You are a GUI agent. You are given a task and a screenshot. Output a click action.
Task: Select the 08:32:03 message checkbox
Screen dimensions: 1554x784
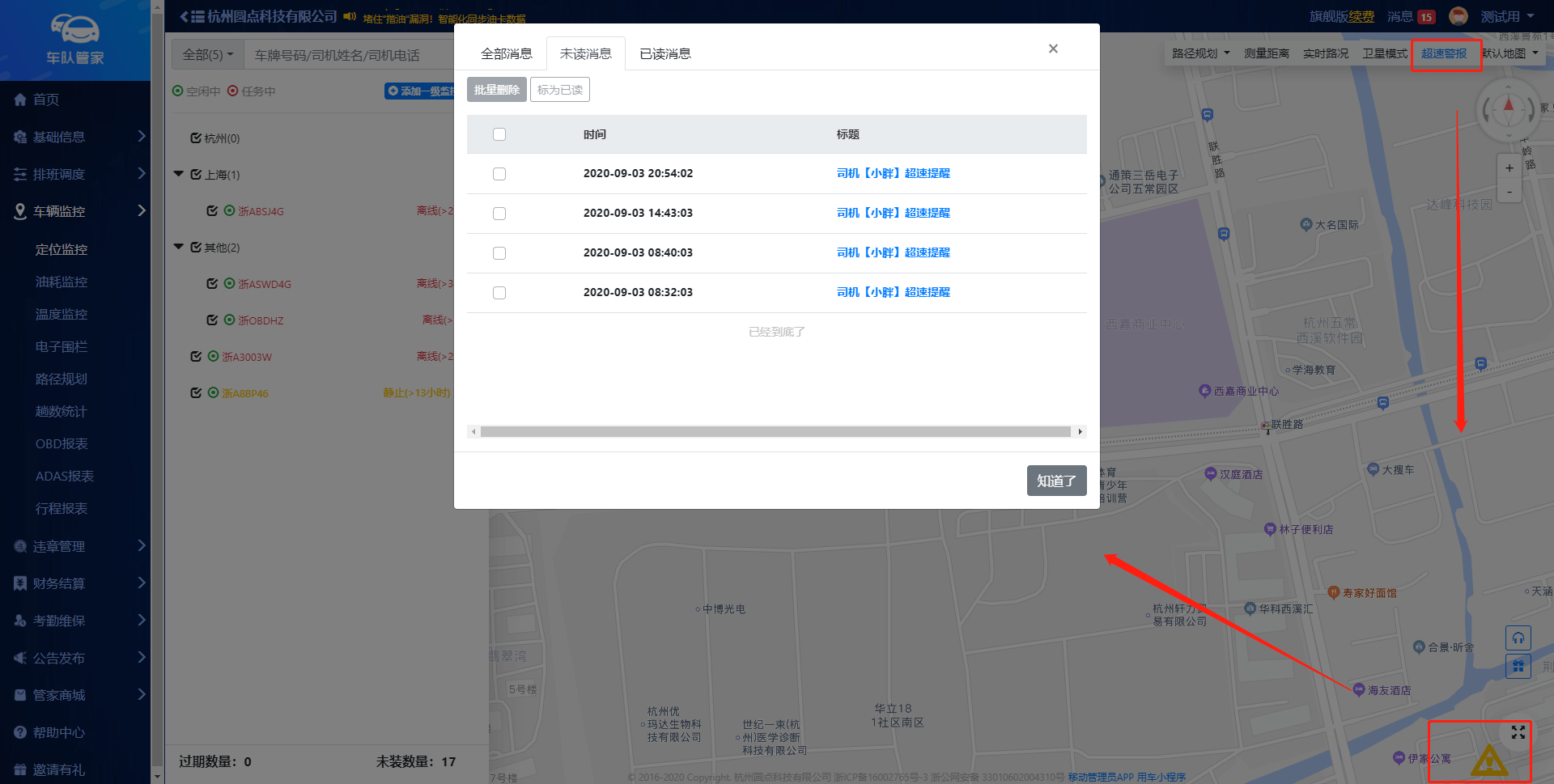pos(499,293)
